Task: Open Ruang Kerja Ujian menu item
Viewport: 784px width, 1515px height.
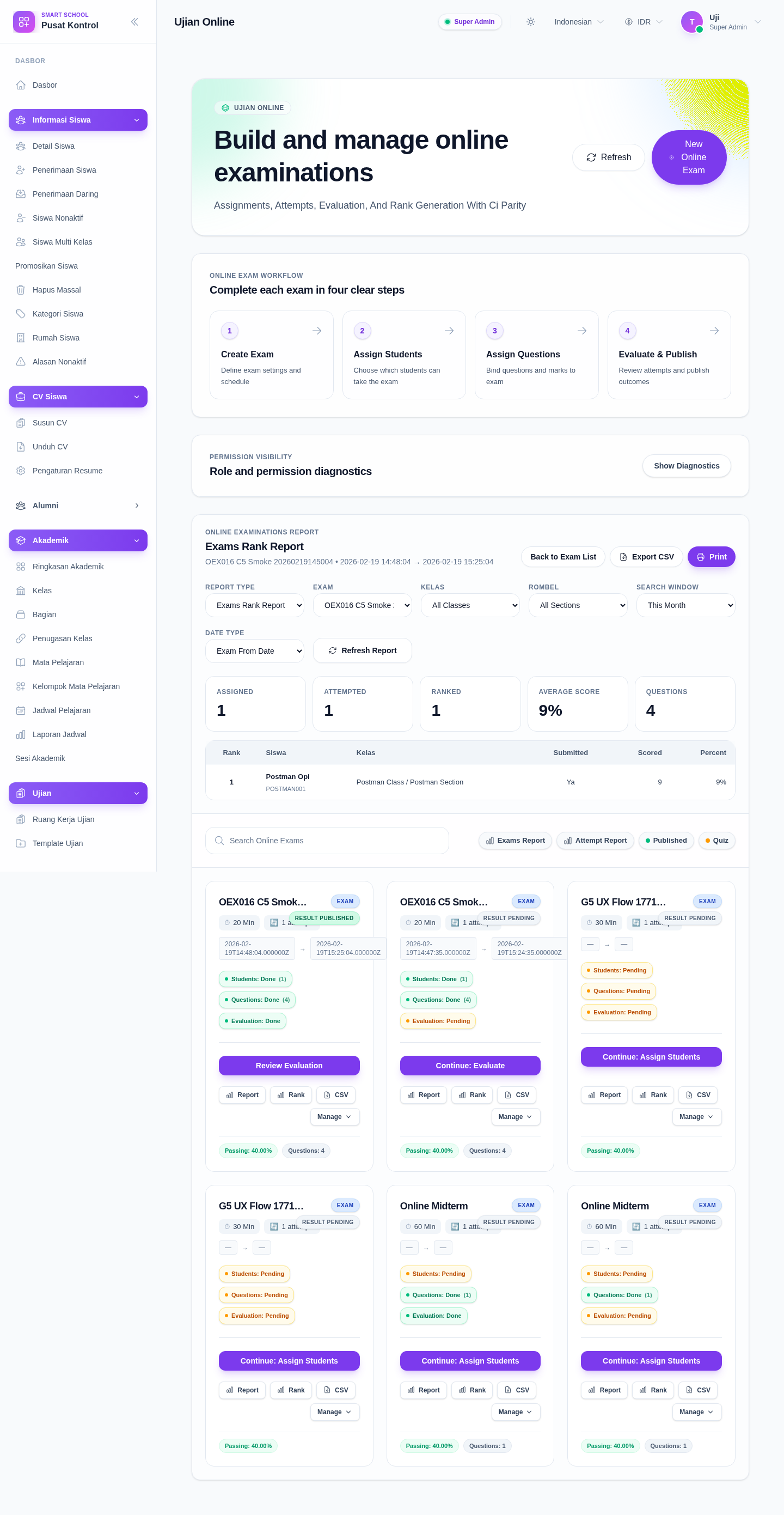Action: 78,820
